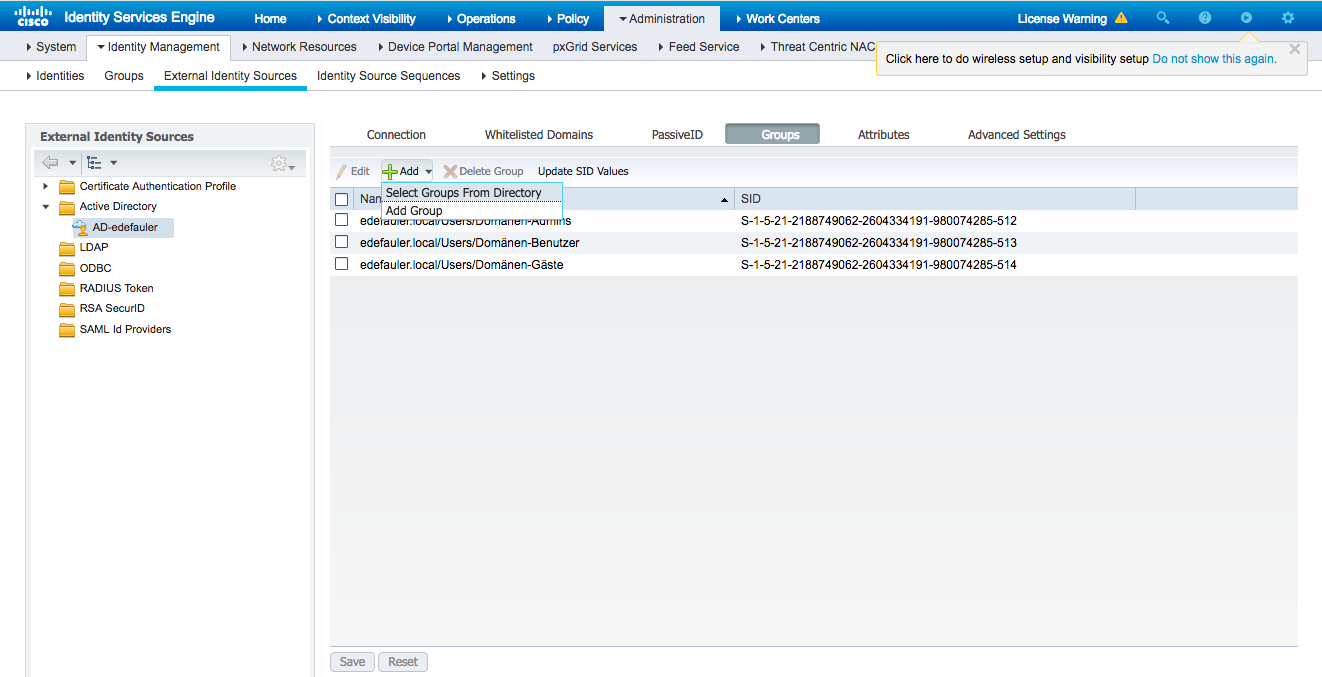Open the identity management Groups tab

click(124, 75)
